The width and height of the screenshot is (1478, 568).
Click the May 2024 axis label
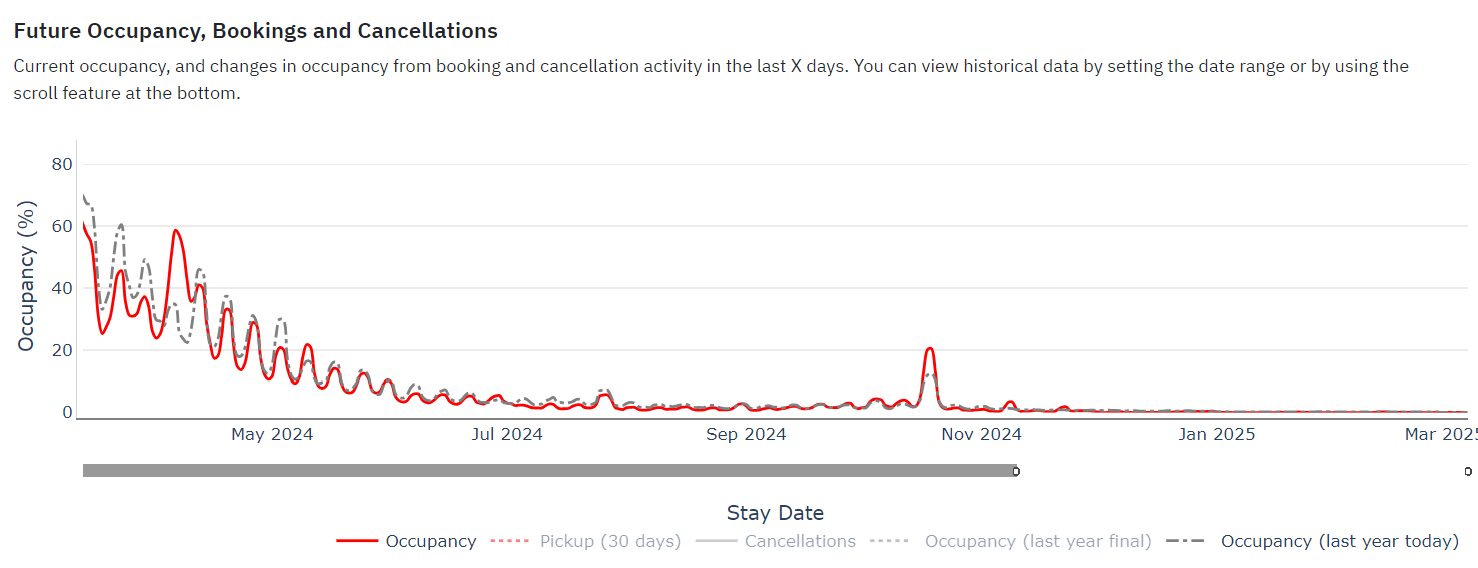272,434
